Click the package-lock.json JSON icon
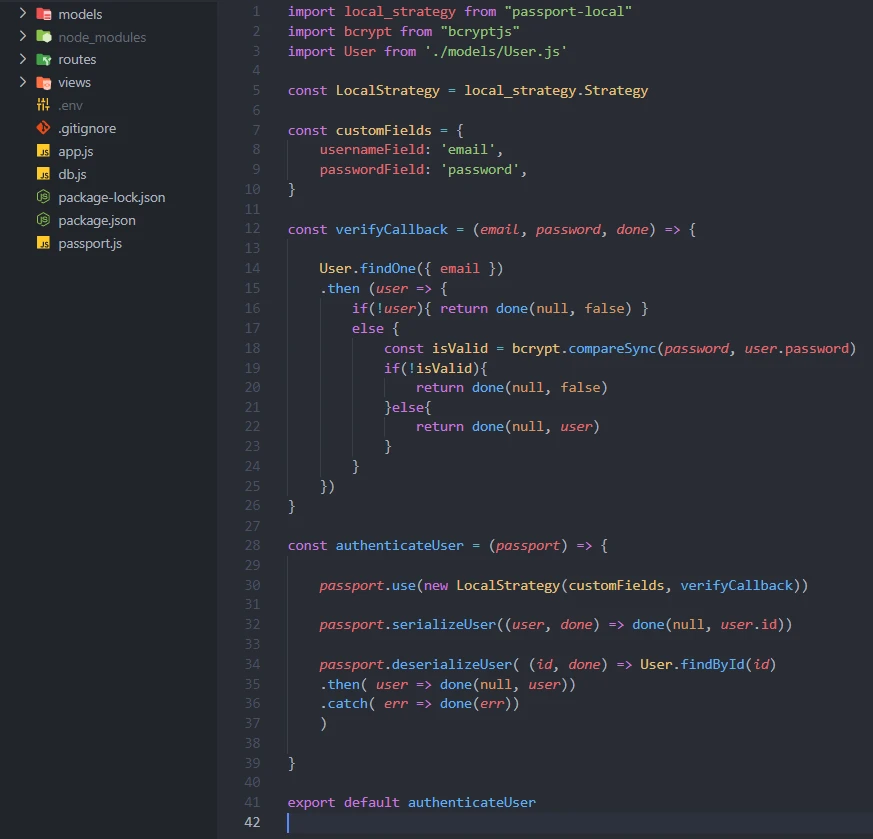This screenshot has width=873, height=839. pos(42,197)
